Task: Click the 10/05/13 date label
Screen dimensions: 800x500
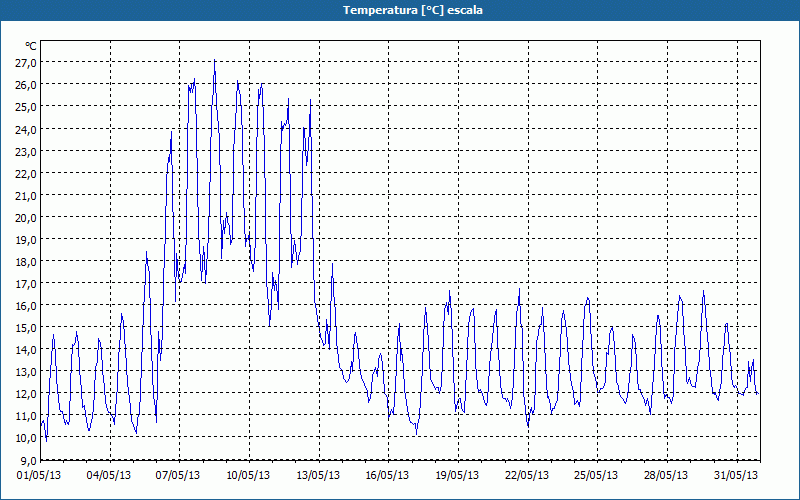Action: pyautogui.click(x=248, y=475)
